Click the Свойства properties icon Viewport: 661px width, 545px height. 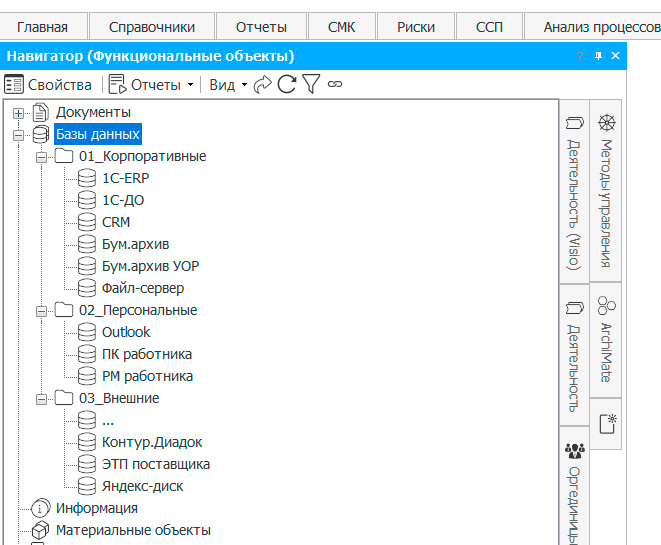pos(15,85)
